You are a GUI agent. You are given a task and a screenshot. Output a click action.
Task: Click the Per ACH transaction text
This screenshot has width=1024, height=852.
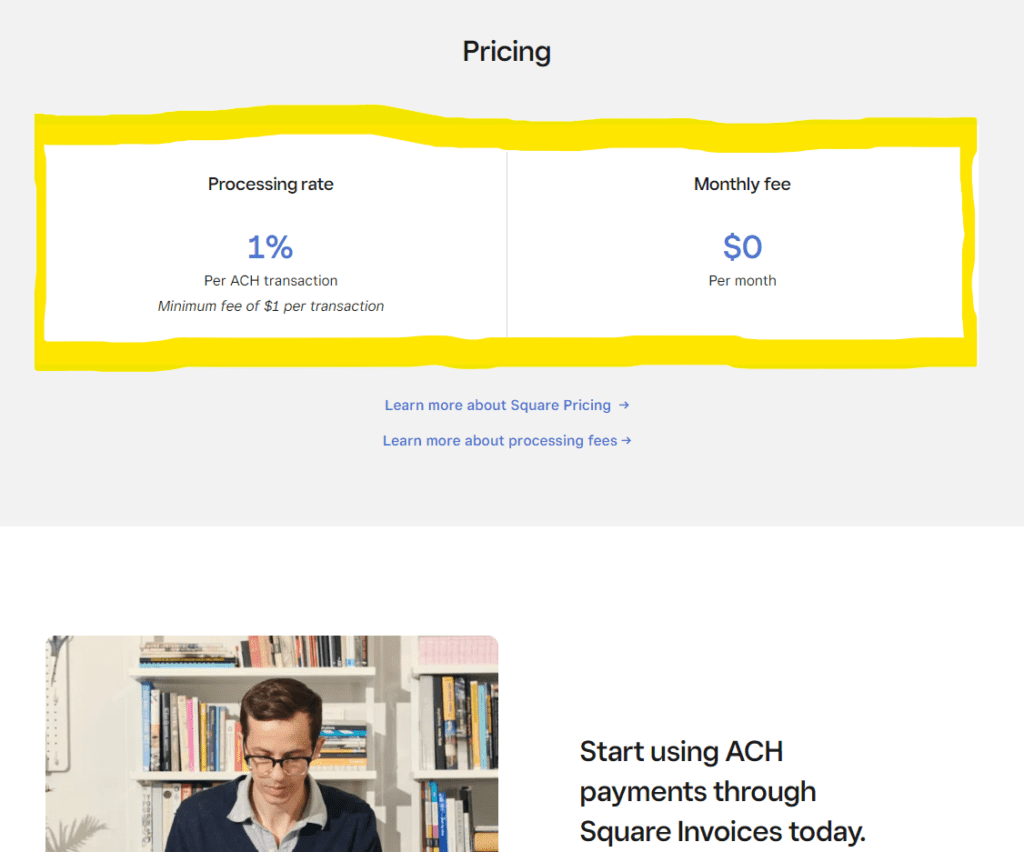pos(271,281)
